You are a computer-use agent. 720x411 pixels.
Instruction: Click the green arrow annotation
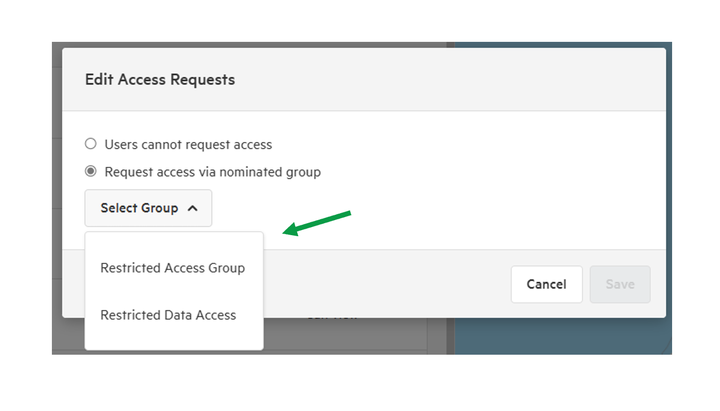pos(316,223)
